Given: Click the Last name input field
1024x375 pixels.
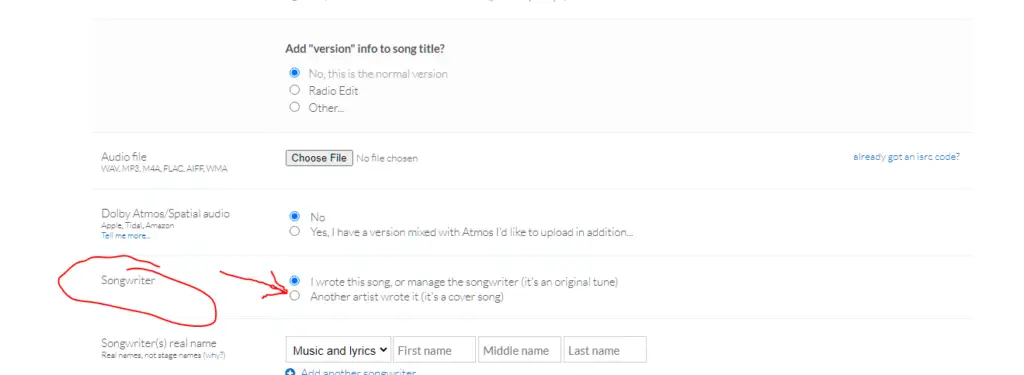Looking at the screenshot, I should pos(605,350).
